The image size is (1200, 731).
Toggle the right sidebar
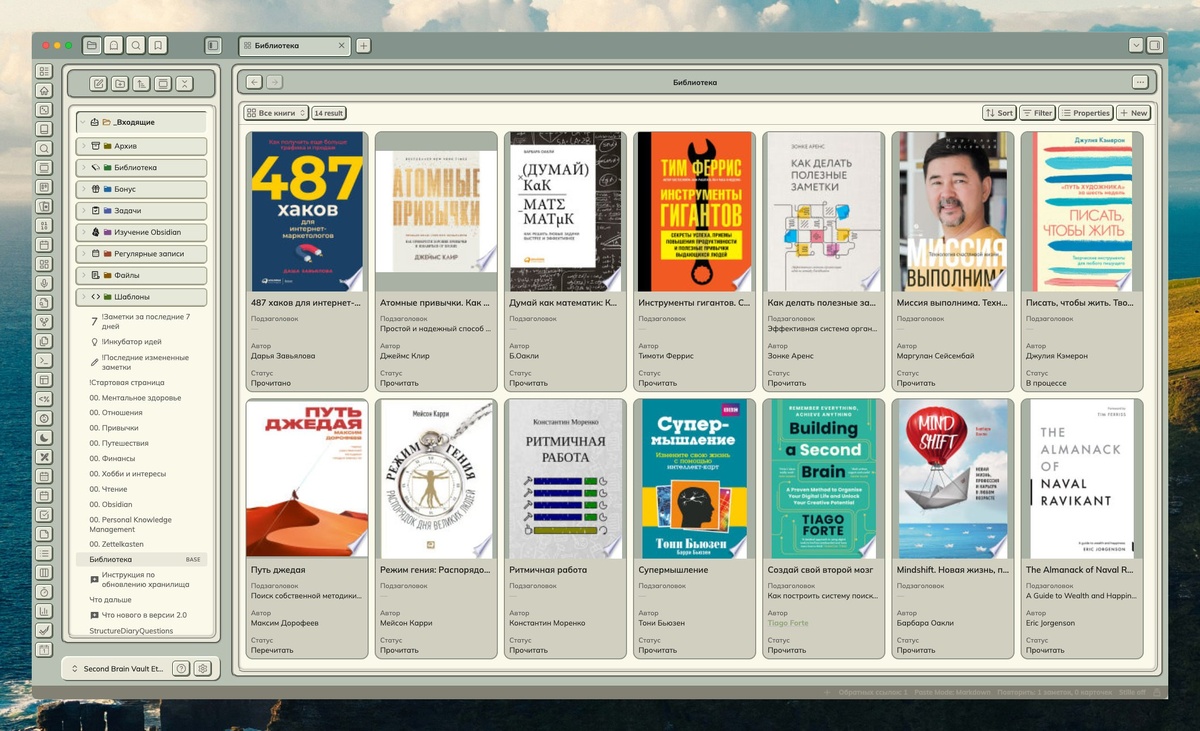[1155, 45]
